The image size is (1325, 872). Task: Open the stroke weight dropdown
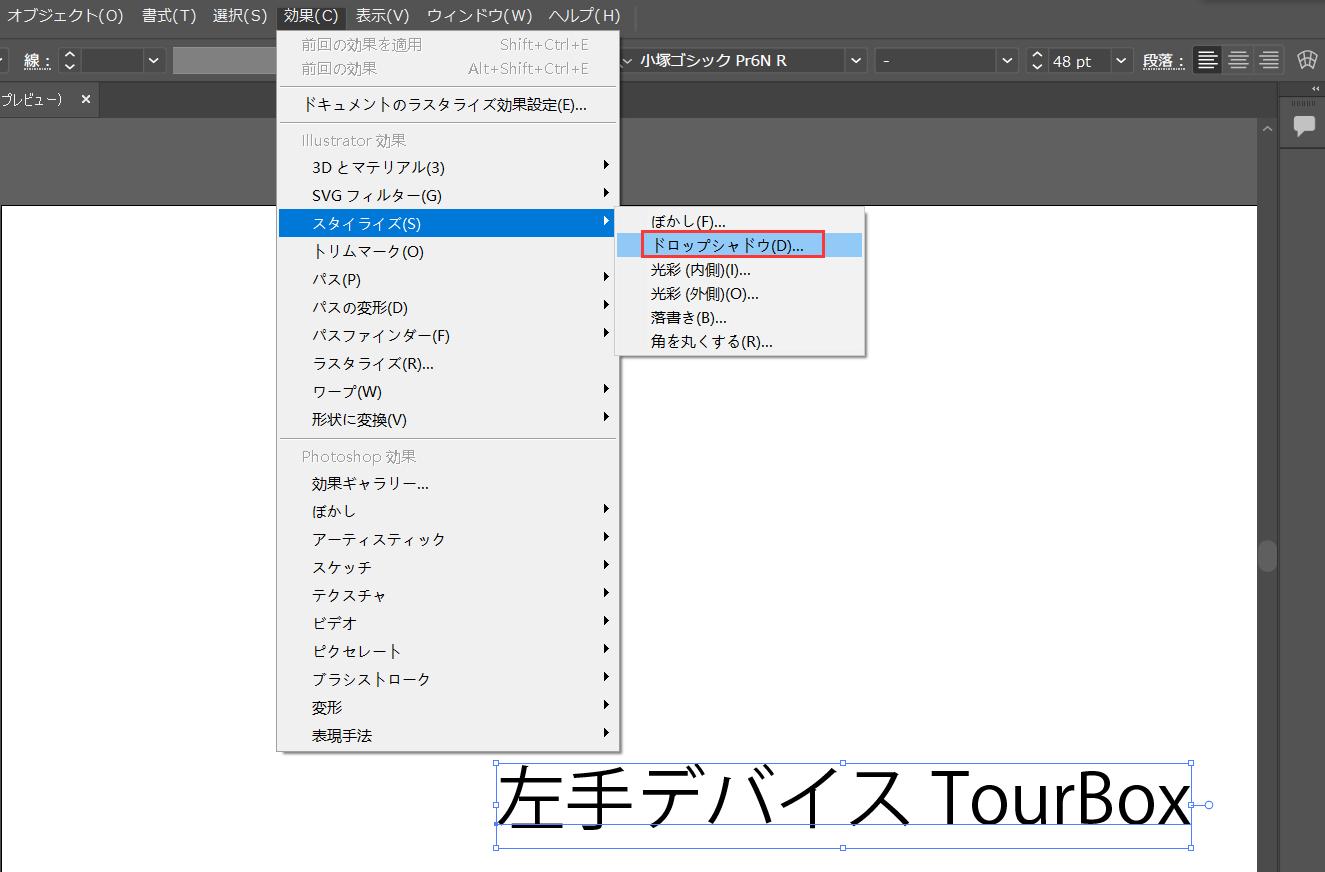click(x=154, y=60)
